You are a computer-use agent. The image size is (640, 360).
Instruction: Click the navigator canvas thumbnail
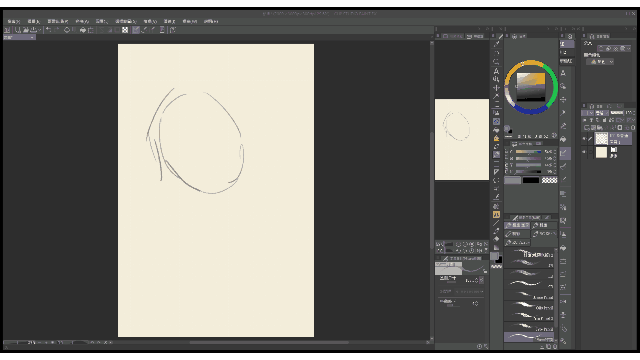[462, 139]
